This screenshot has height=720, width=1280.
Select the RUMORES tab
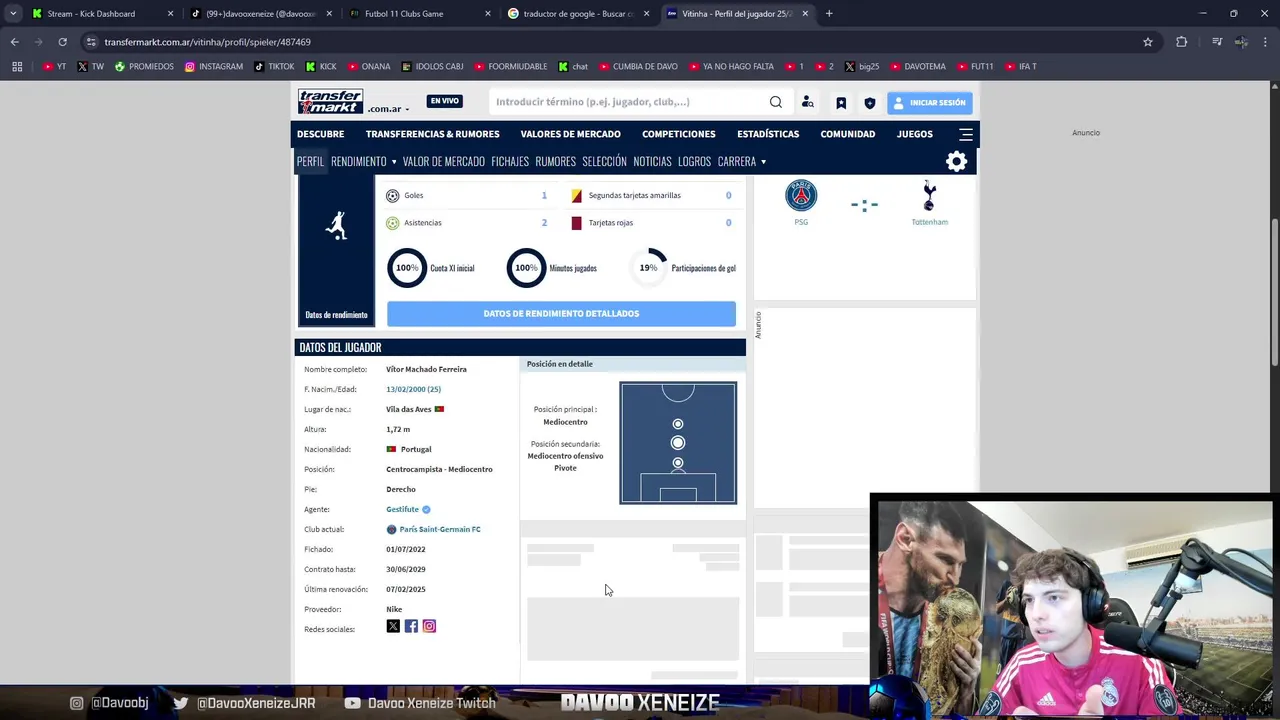555,162
